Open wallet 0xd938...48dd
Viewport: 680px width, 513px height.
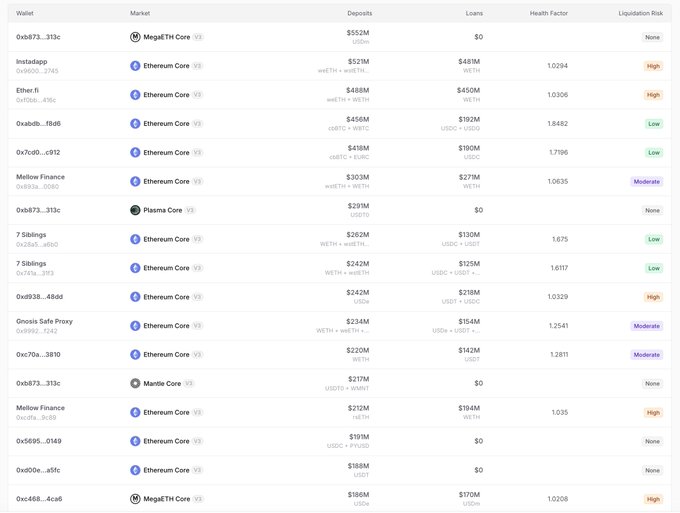click(39, 297)
